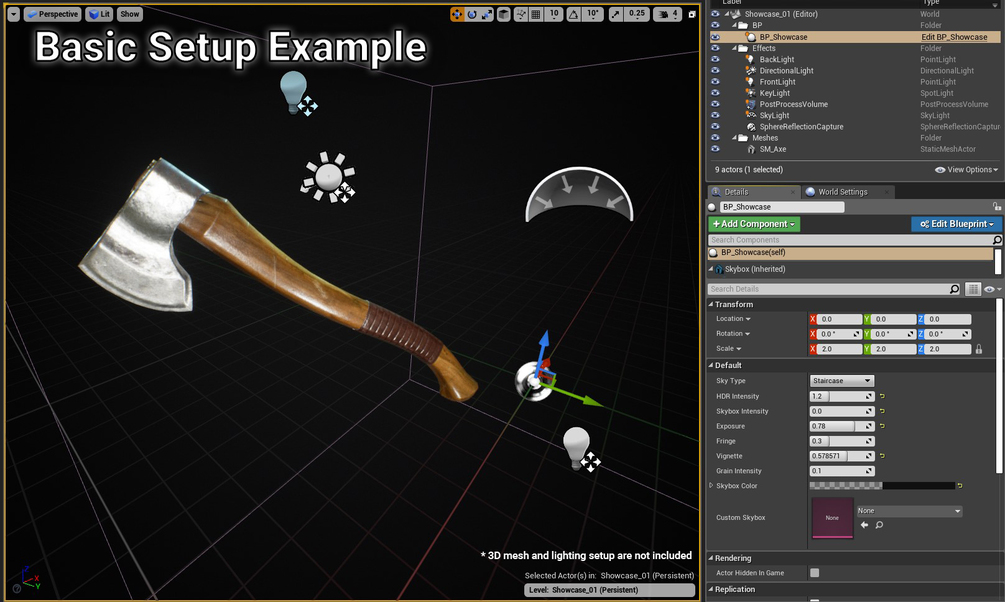Click the HDR Intensity value slider

coord(842,396)
